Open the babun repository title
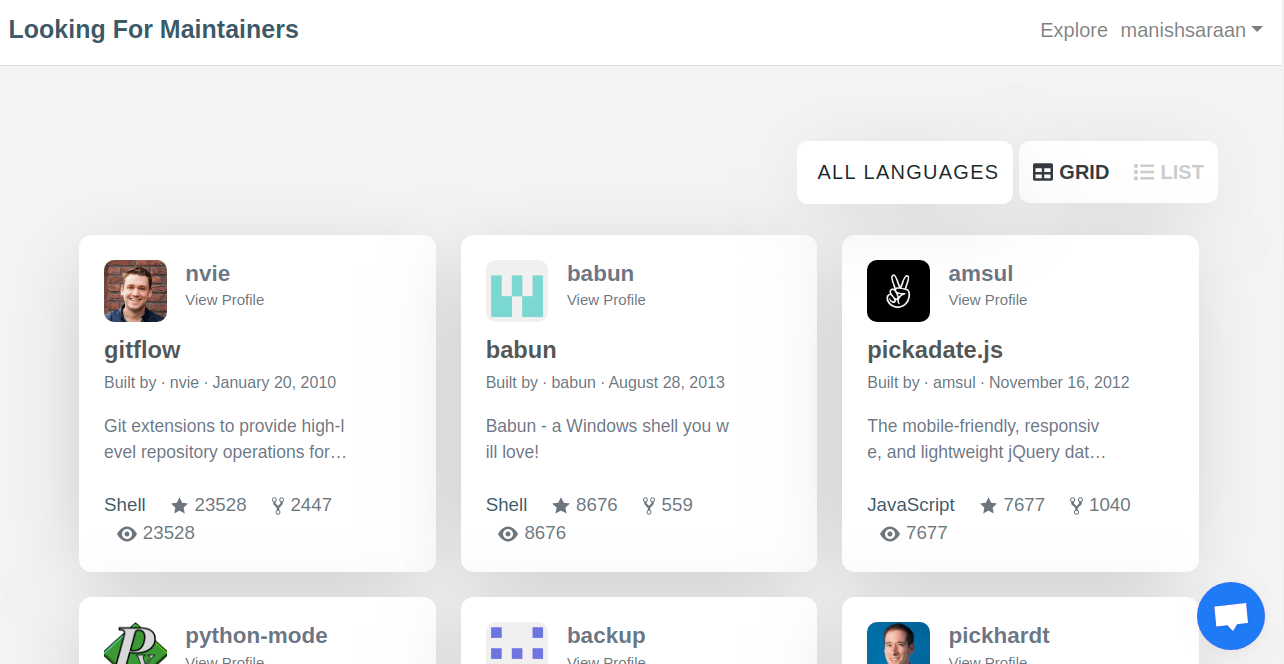The image size is (1284, 664). 521,350
